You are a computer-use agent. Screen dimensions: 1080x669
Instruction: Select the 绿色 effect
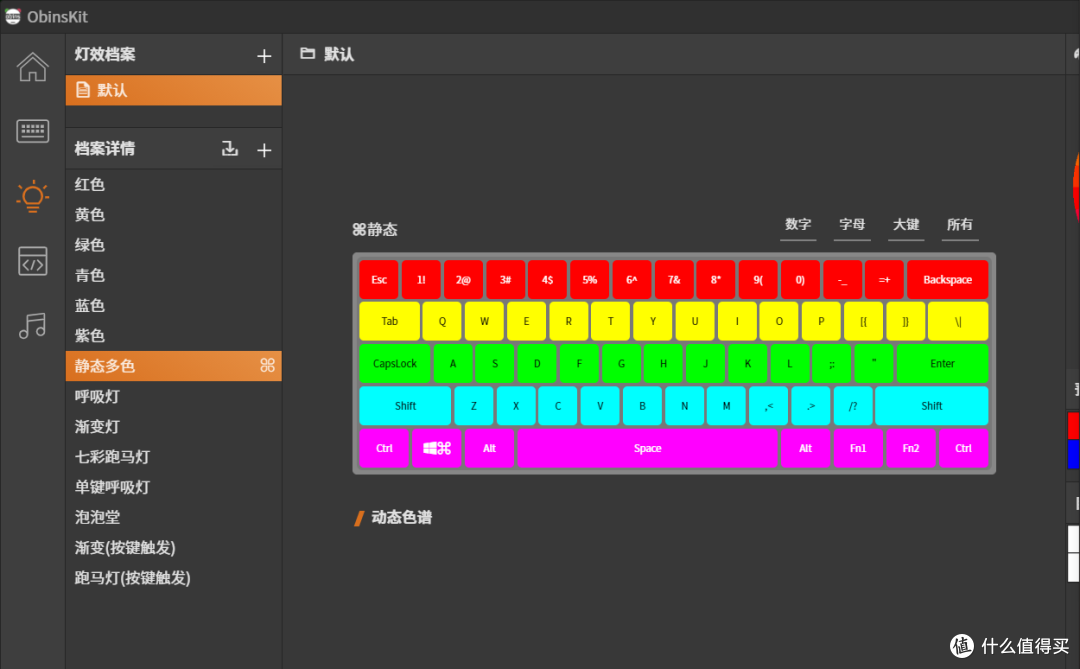point(174,245)
